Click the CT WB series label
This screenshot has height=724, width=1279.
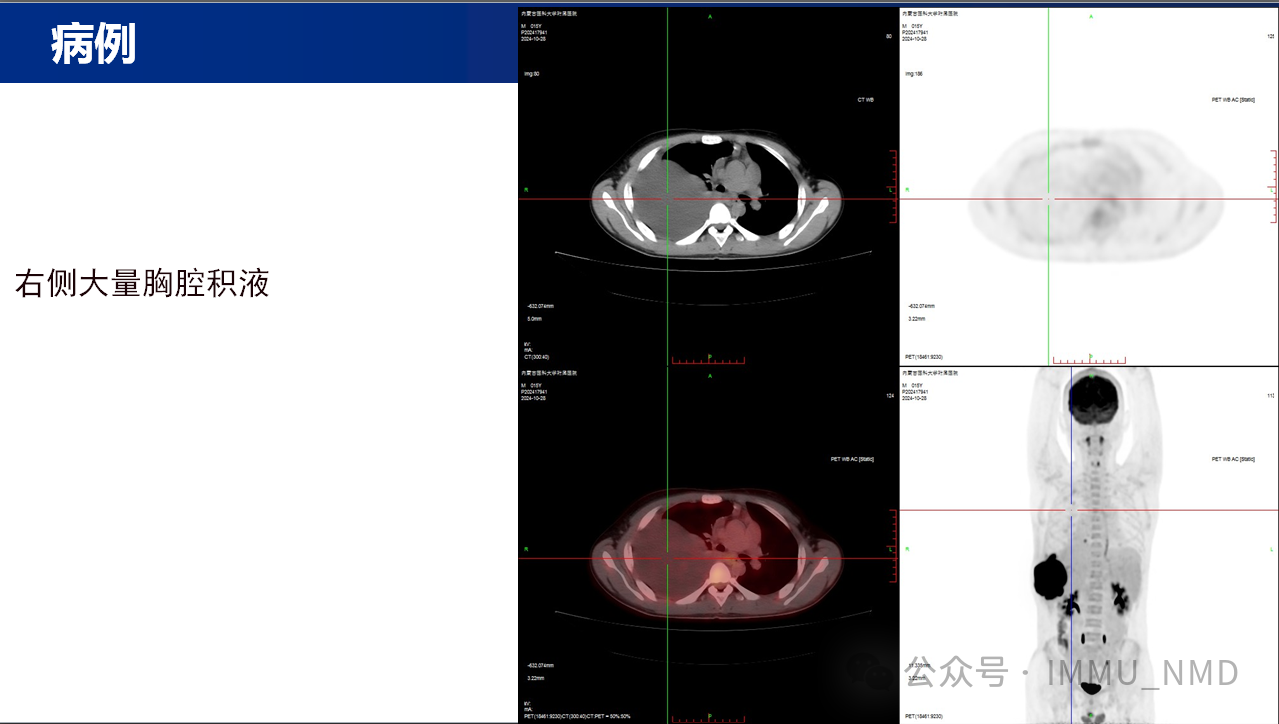[x=865, y=100]
